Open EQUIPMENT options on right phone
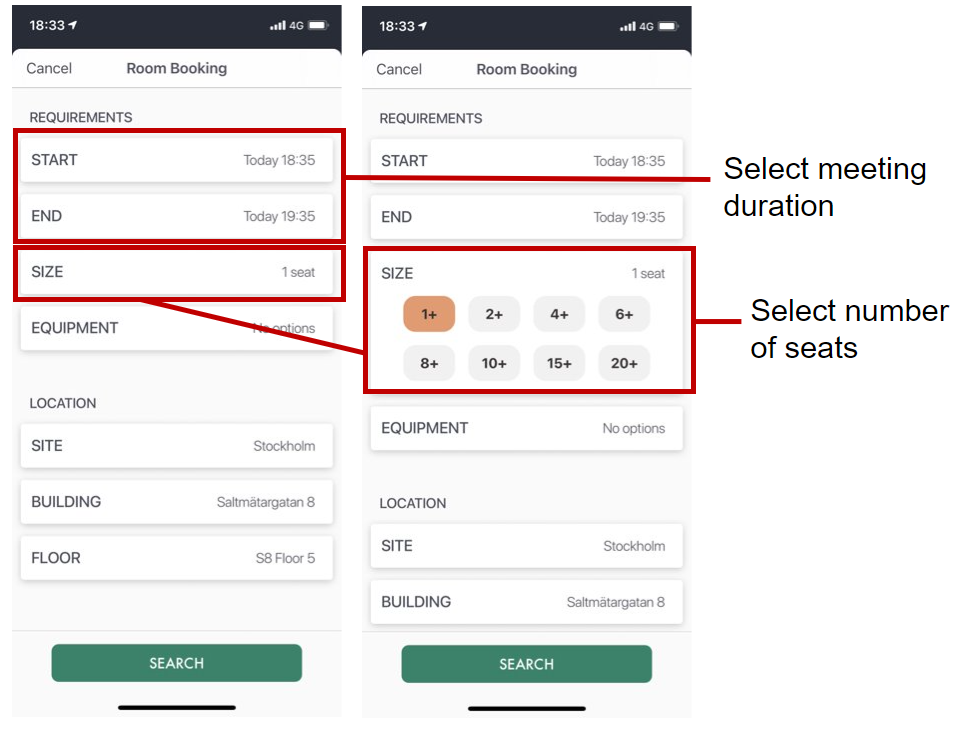The width and height of the screenshot is (968, 730). [527, 428]
